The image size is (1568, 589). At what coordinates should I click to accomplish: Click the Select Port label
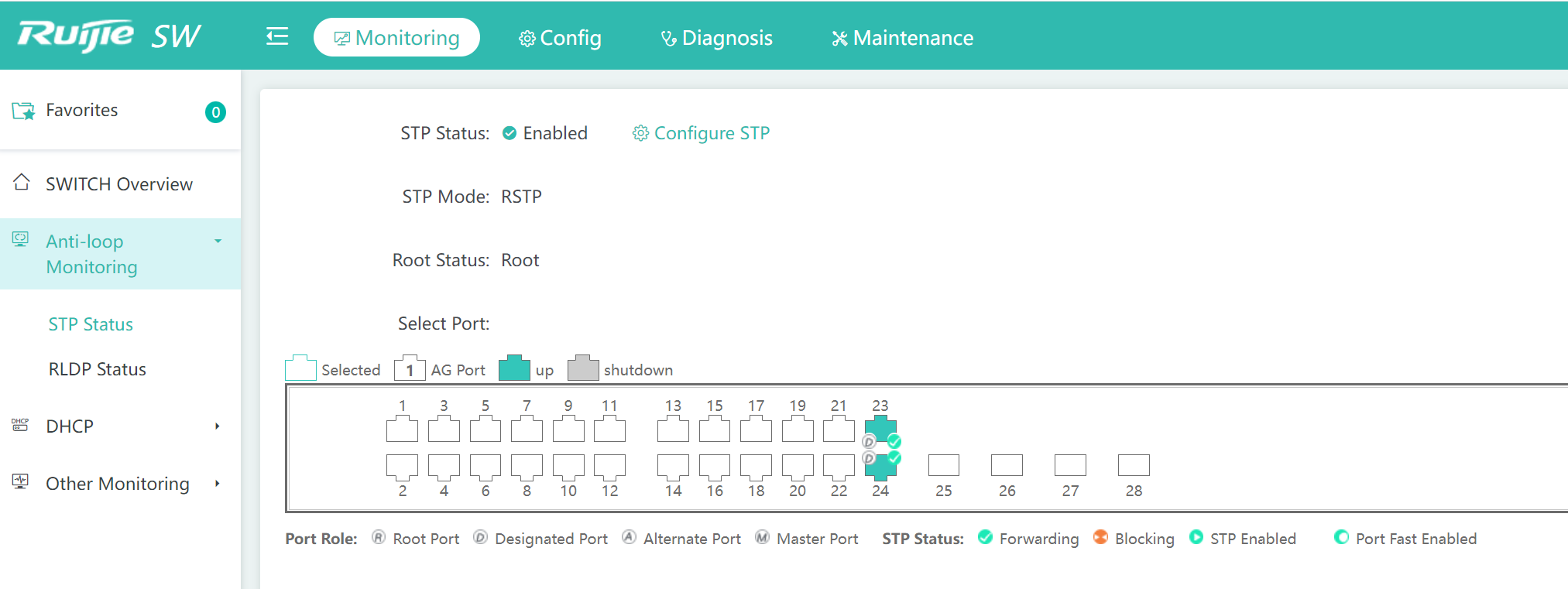tap(444, 324)
